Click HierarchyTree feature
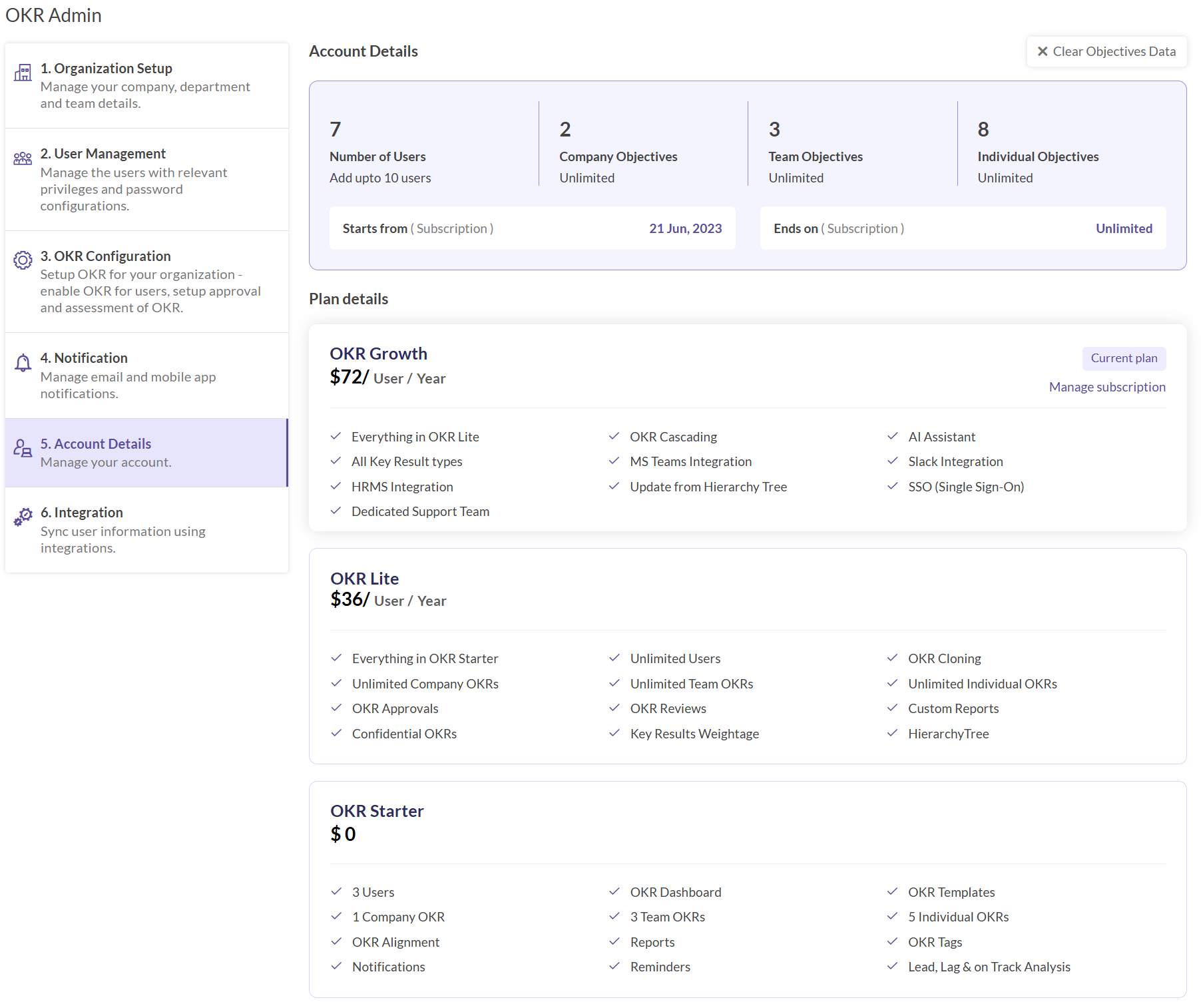1201x1008 pixels. tap(948, 734)
